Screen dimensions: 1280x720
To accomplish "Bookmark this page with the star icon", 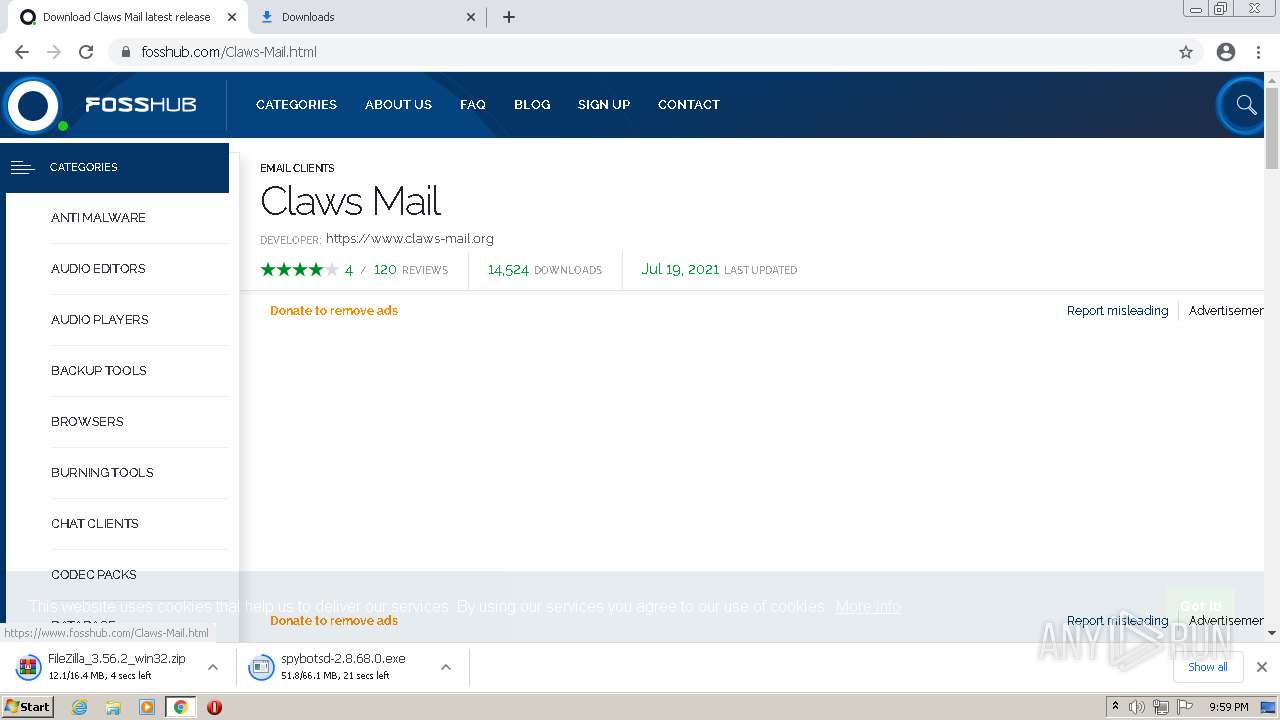I will (1186, 52).
